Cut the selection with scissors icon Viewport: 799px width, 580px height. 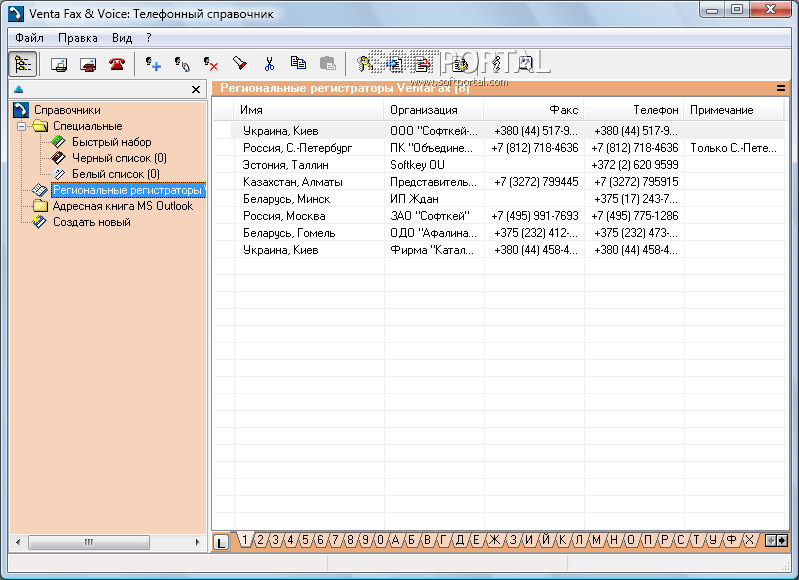tap(269, 64)
